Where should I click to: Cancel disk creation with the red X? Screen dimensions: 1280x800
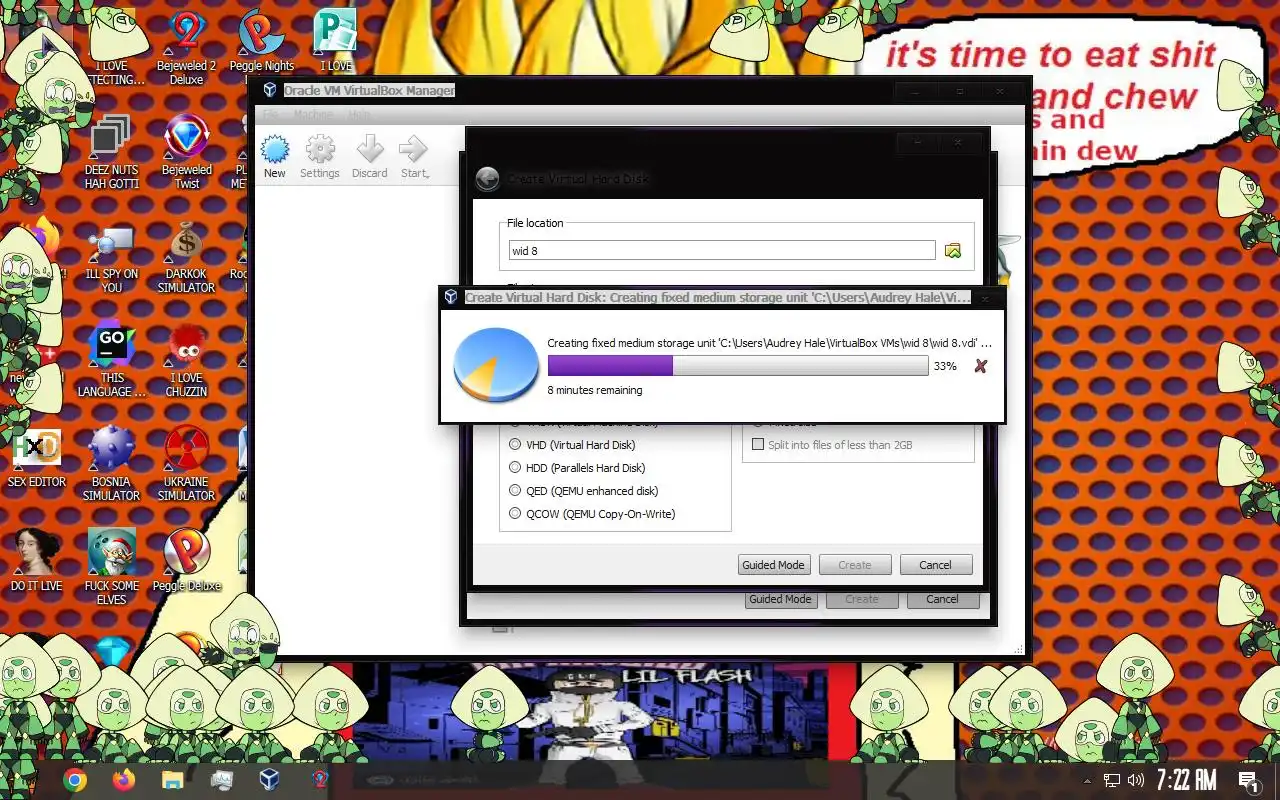coord(980,366)
